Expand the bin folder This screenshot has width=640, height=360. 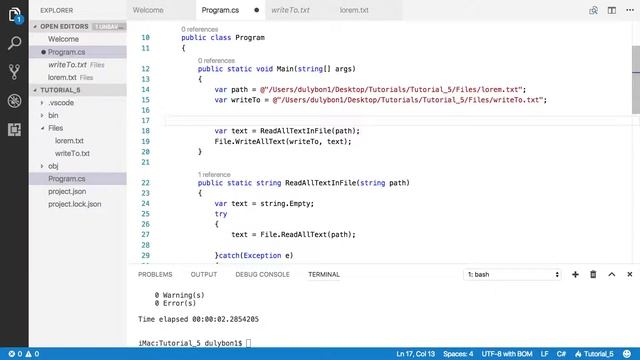[53, 116]
